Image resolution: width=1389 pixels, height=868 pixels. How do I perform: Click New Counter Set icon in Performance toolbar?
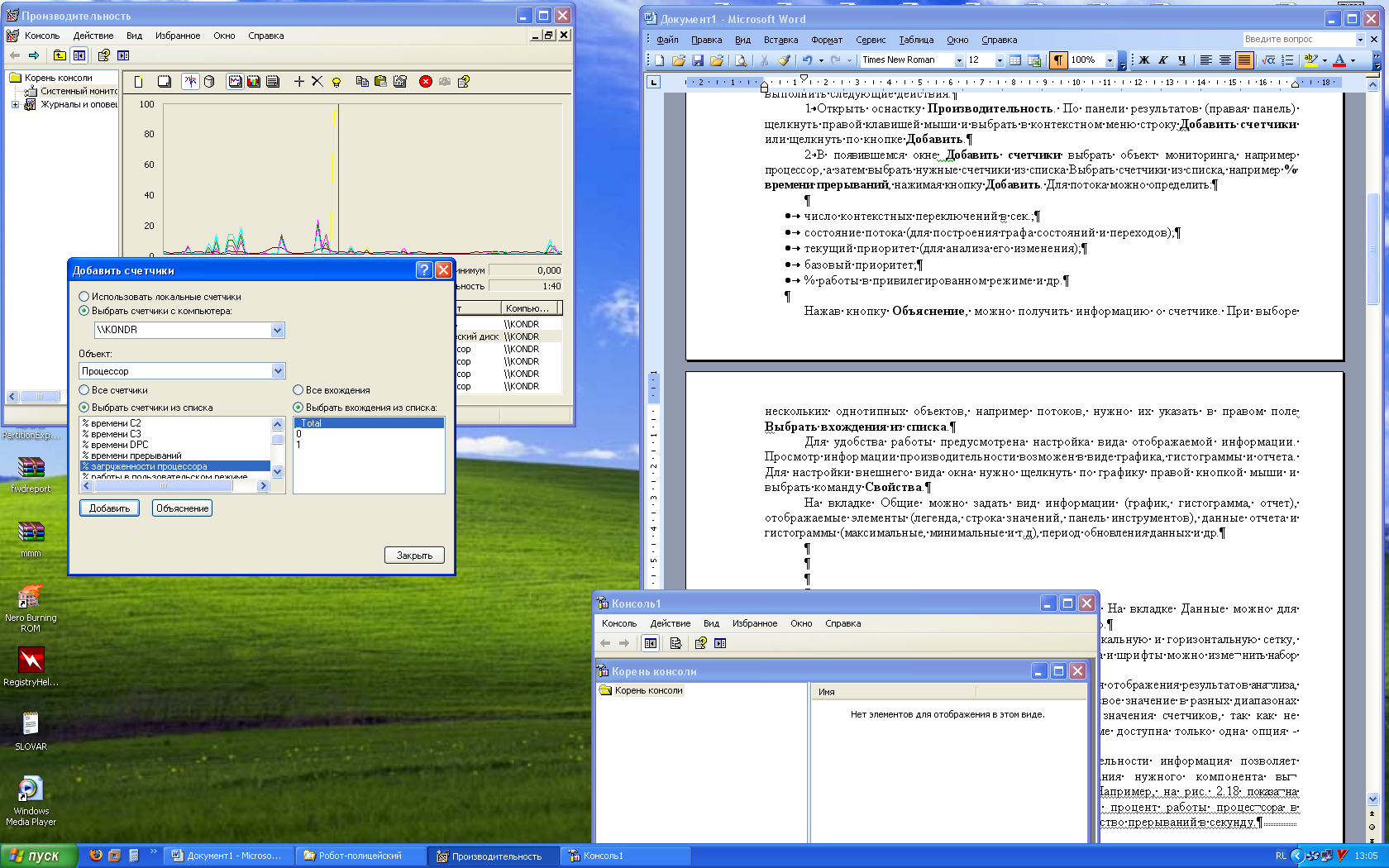139,81
